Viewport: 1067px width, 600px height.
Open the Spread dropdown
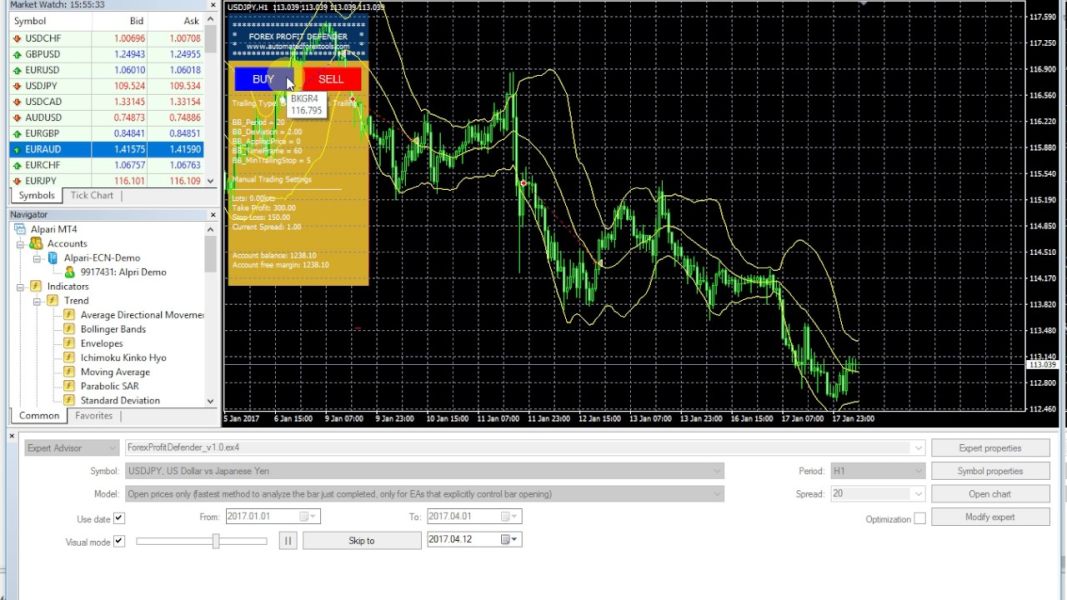pos(918,494)
